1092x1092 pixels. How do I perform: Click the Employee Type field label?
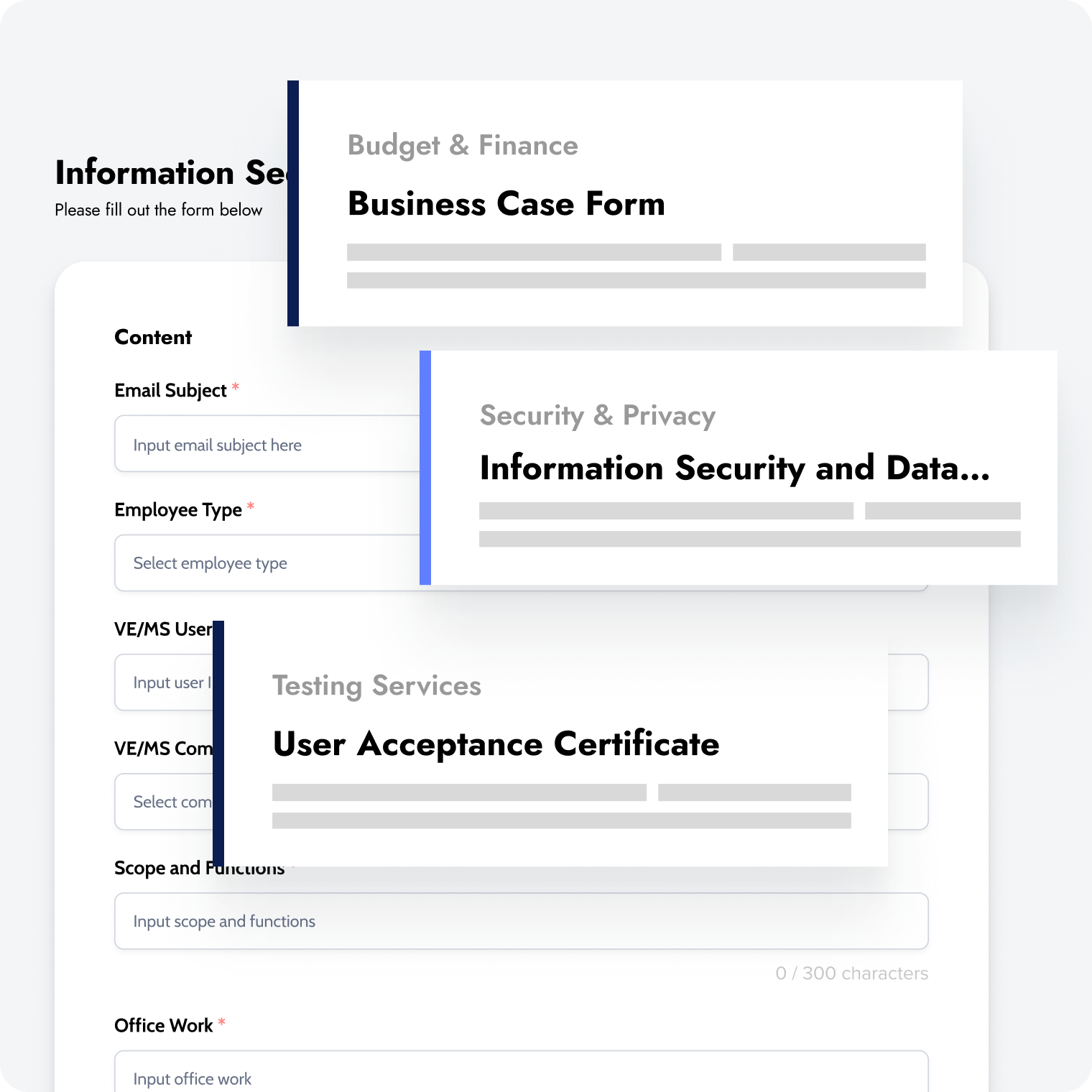click(x=177, y=510)
